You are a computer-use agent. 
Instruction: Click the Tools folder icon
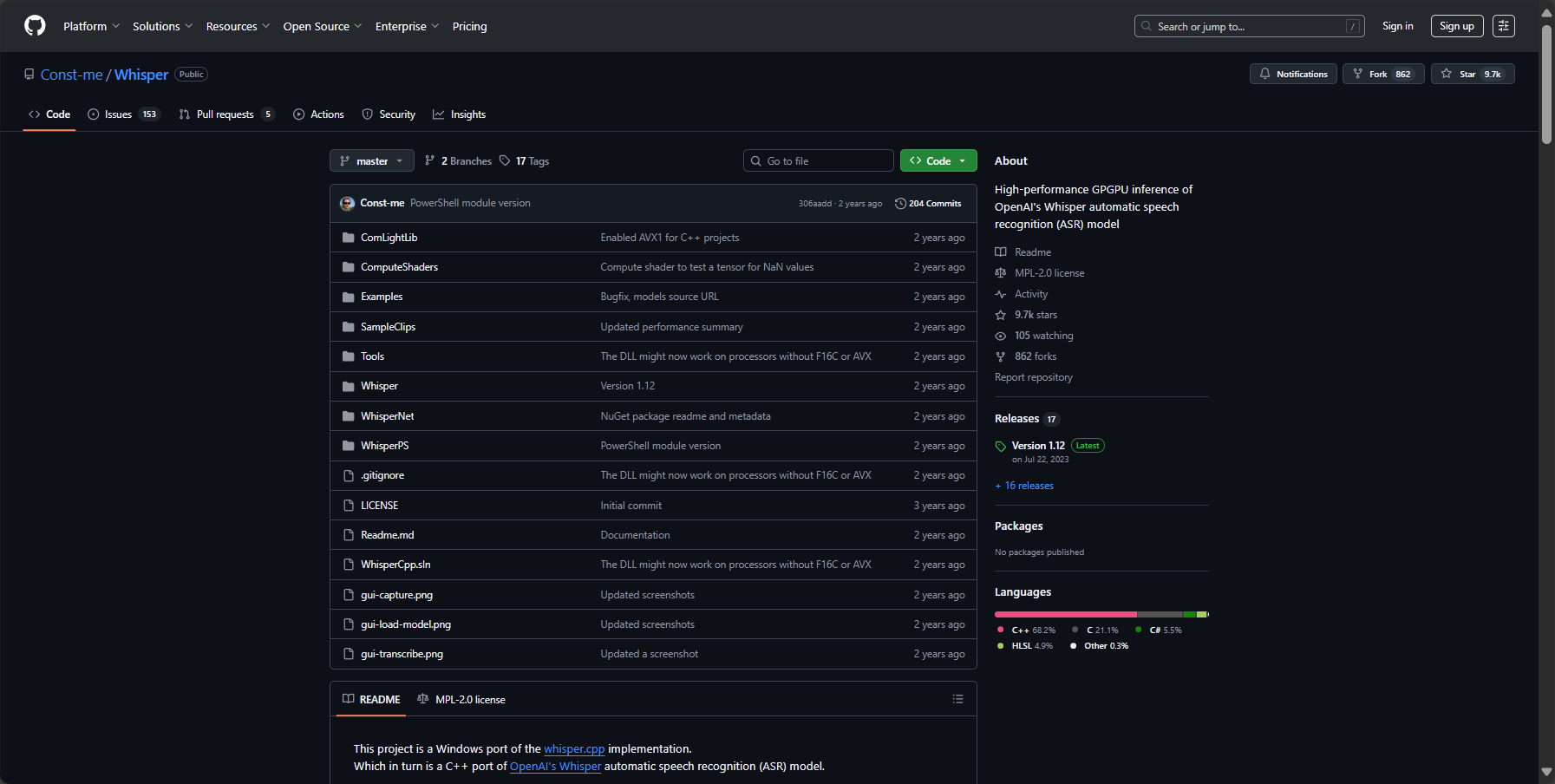coord(349,356)
